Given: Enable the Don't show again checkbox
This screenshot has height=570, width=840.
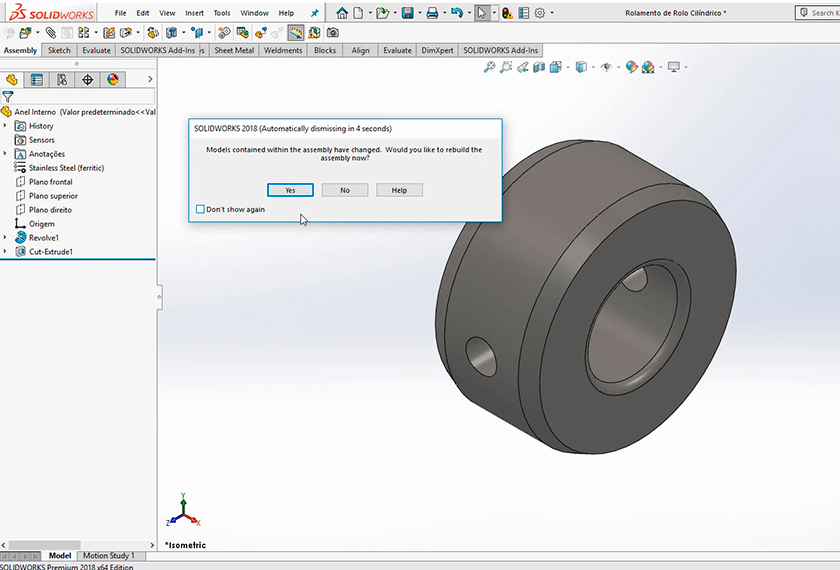Looking at the screenshot, I should click(x=200, y=209).
